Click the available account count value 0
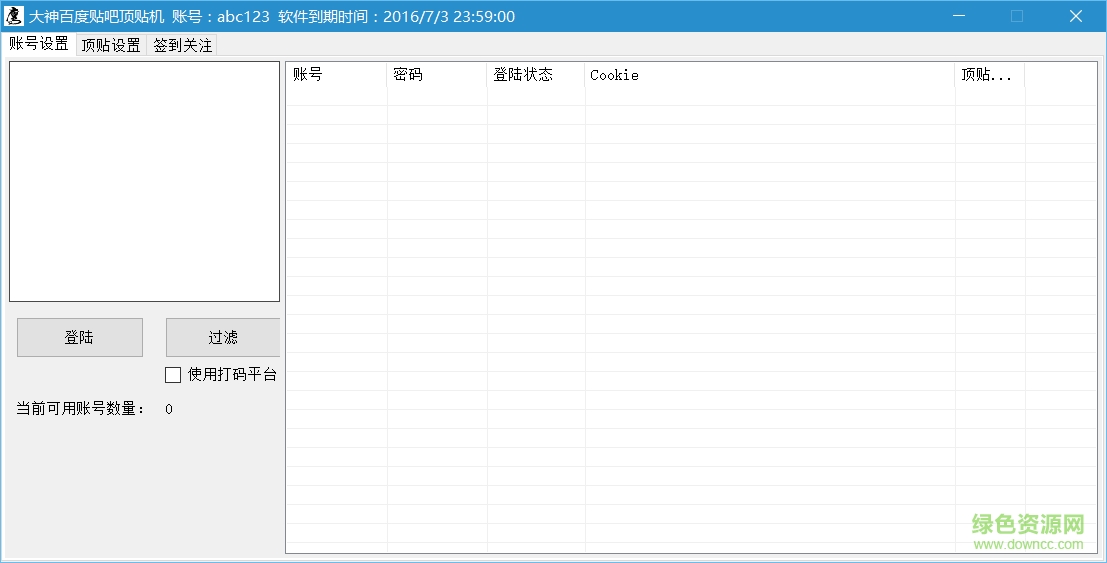 tap(169, 409)
